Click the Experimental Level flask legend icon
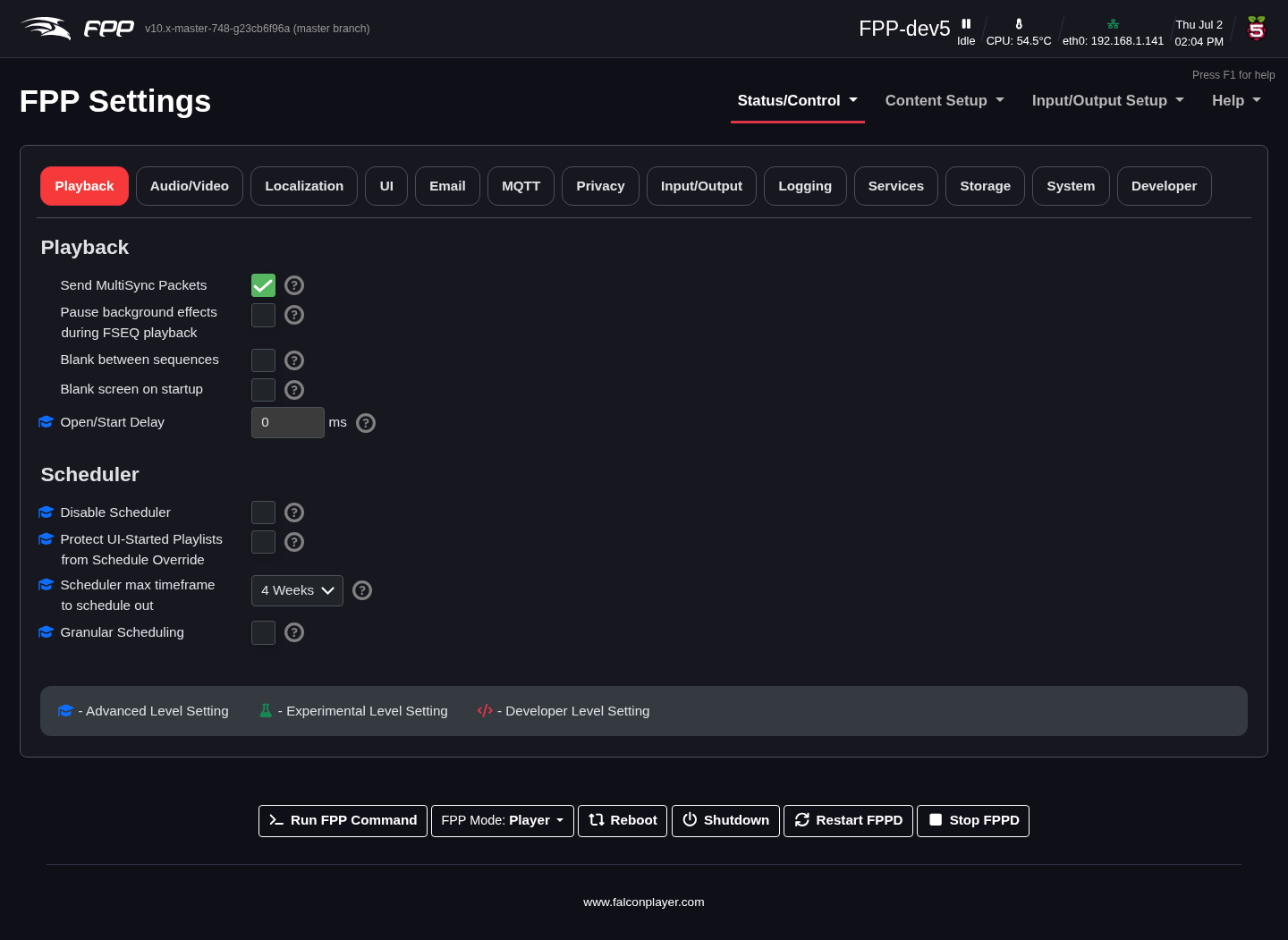The width and height of the screenshot is (1288, 940). (x=266, y=710)
